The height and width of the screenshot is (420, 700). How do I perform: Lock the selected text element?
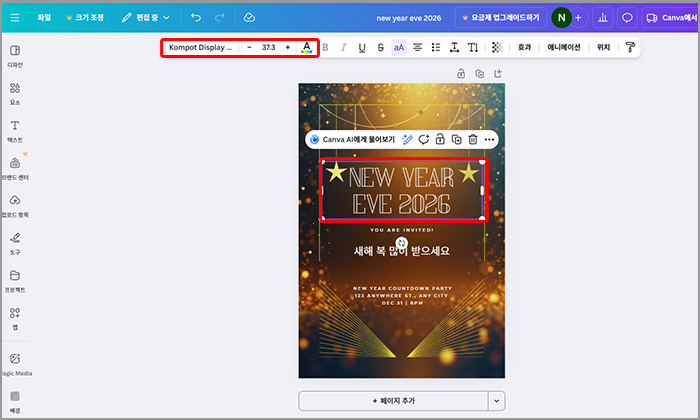[440, 140]
